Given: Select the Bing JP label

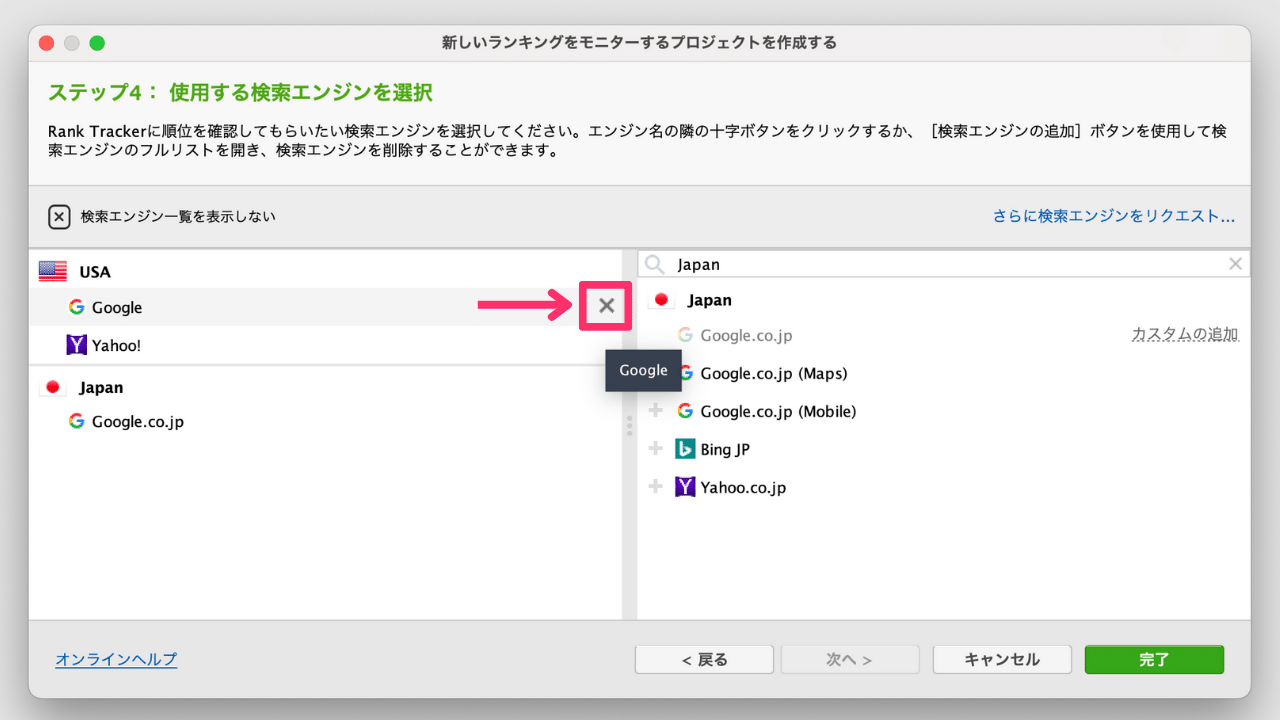Looking at the screenshot, I should coord(725,449).
